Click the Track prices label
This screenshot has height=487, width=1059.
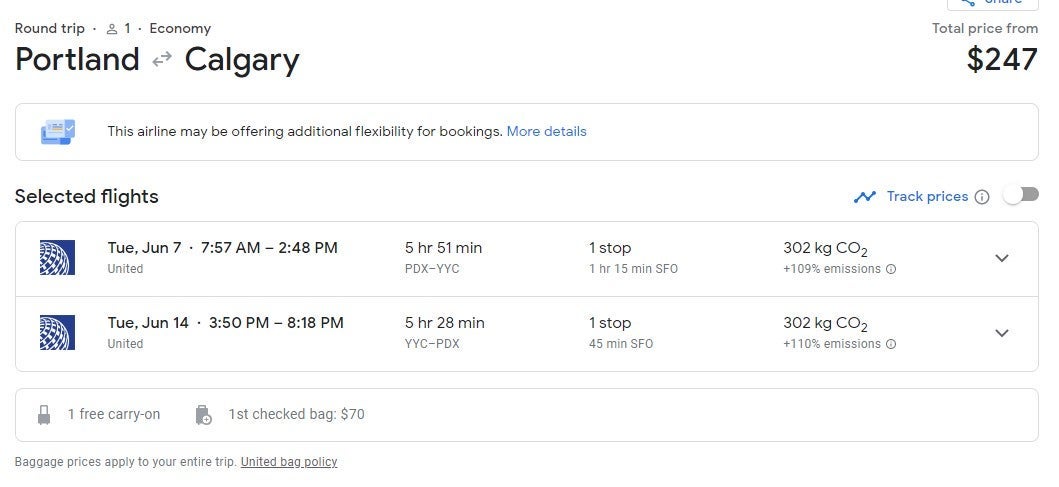pos(927,197)
